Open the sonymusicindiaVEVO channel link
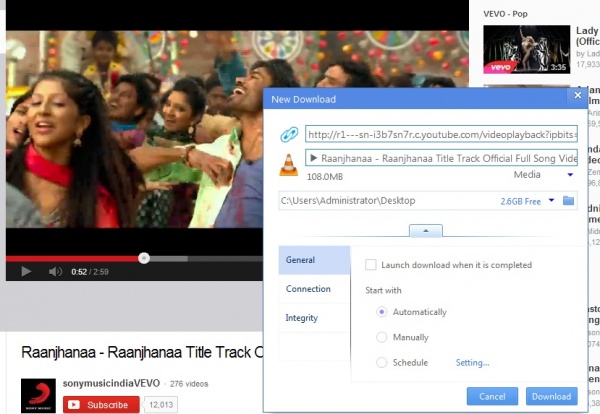 coord(111,383)
